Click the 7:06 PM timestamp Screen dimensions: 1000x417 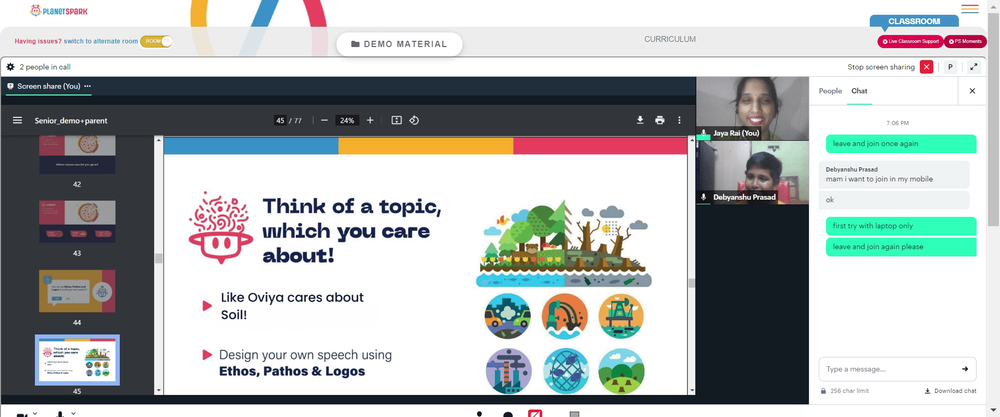[897, 123]
